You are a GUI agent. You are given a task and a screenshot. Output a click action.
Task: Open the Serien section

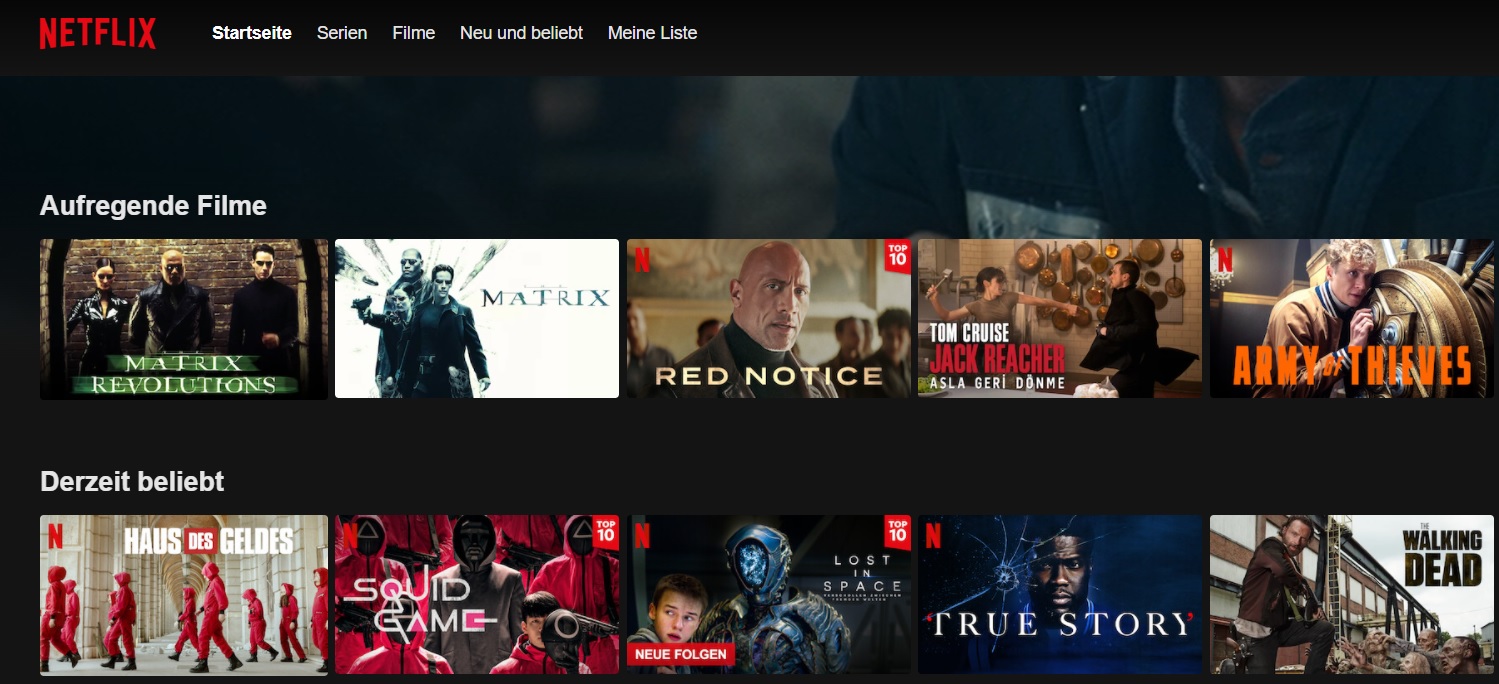pyautogui.click(x=342, y=33)
